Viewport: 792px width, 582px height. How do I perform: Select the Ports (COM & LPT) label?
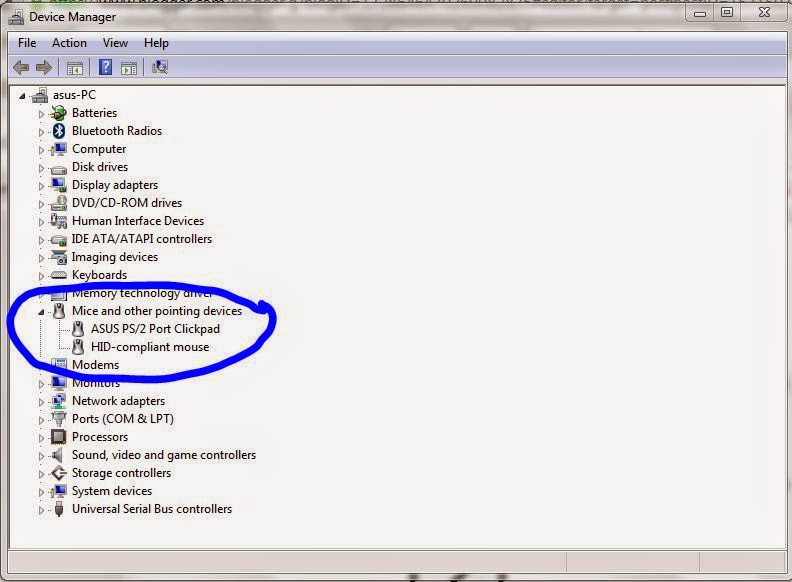pos(123,419)
